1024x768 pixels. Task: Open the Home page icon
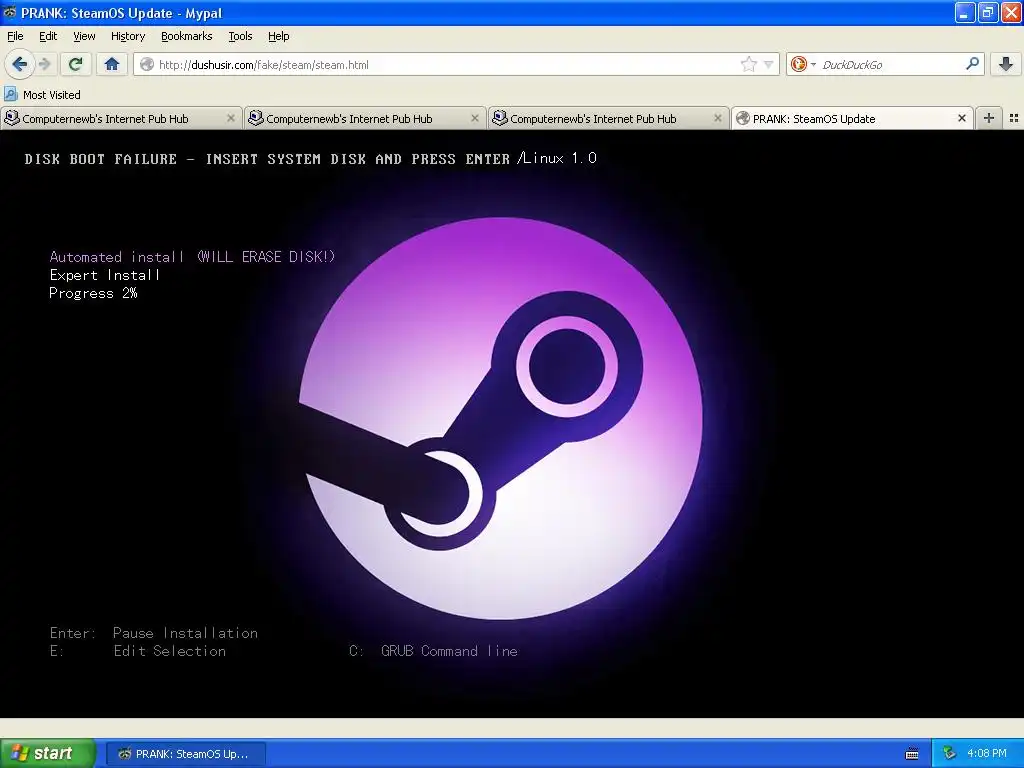112,64
